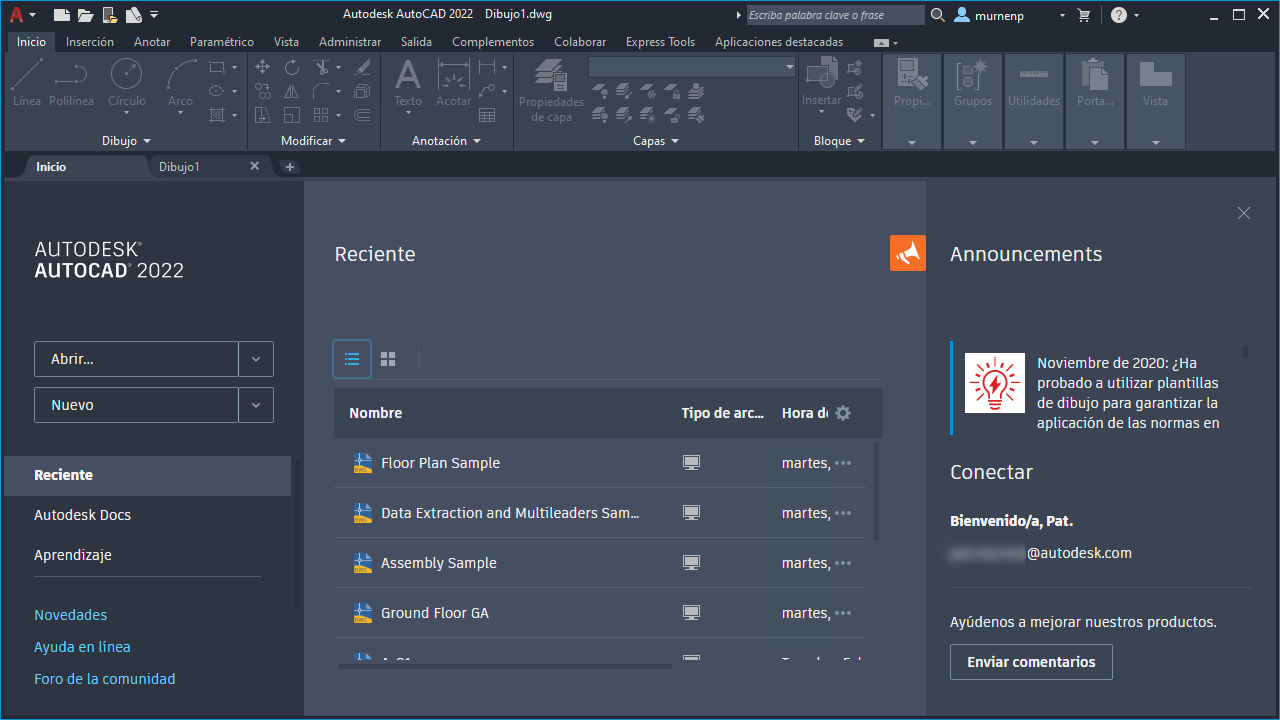
Task: Click new tab plus icon
Action: coord(290,167)
